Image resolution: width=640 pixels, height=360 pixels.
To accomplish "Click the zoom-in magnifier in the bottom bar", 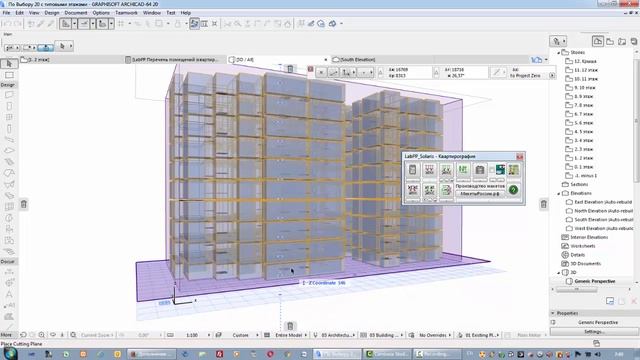I will (42, 335).
